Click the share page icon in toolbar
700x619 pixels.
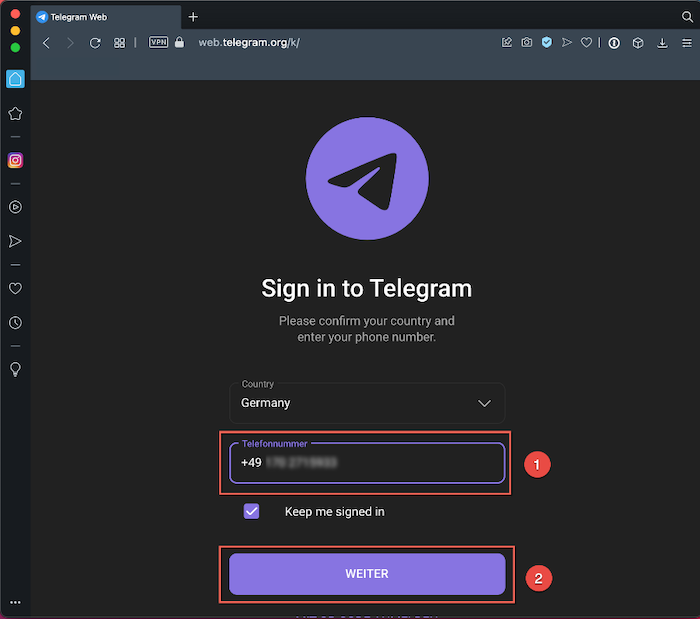[507, 42]
